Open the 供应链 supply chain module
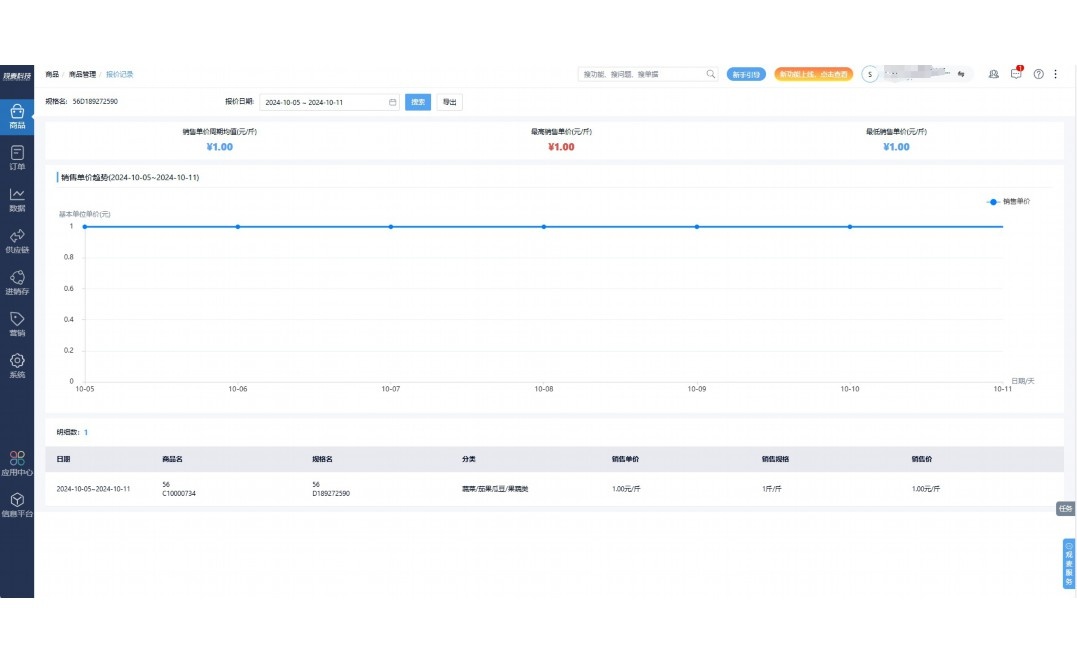Viewport: 1077px width, 663px height. (x=17, y=240)
